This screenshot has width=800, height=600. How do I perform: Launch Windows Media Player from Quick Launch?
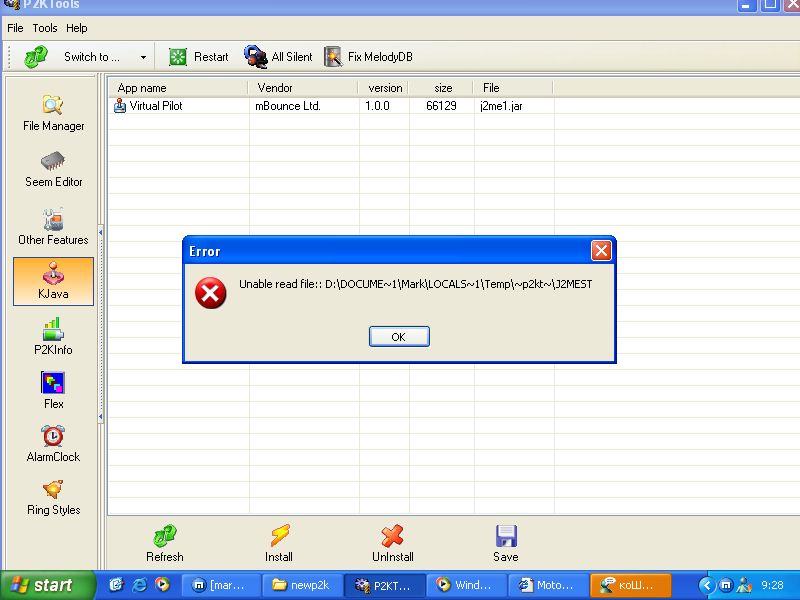click(x=162, y=584)
